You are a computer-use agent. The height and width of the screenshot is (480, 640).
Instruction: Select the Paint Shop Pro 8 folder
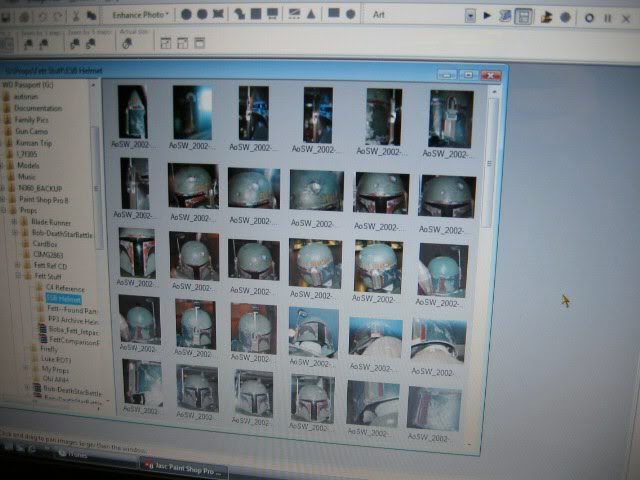tap(44, 200)
